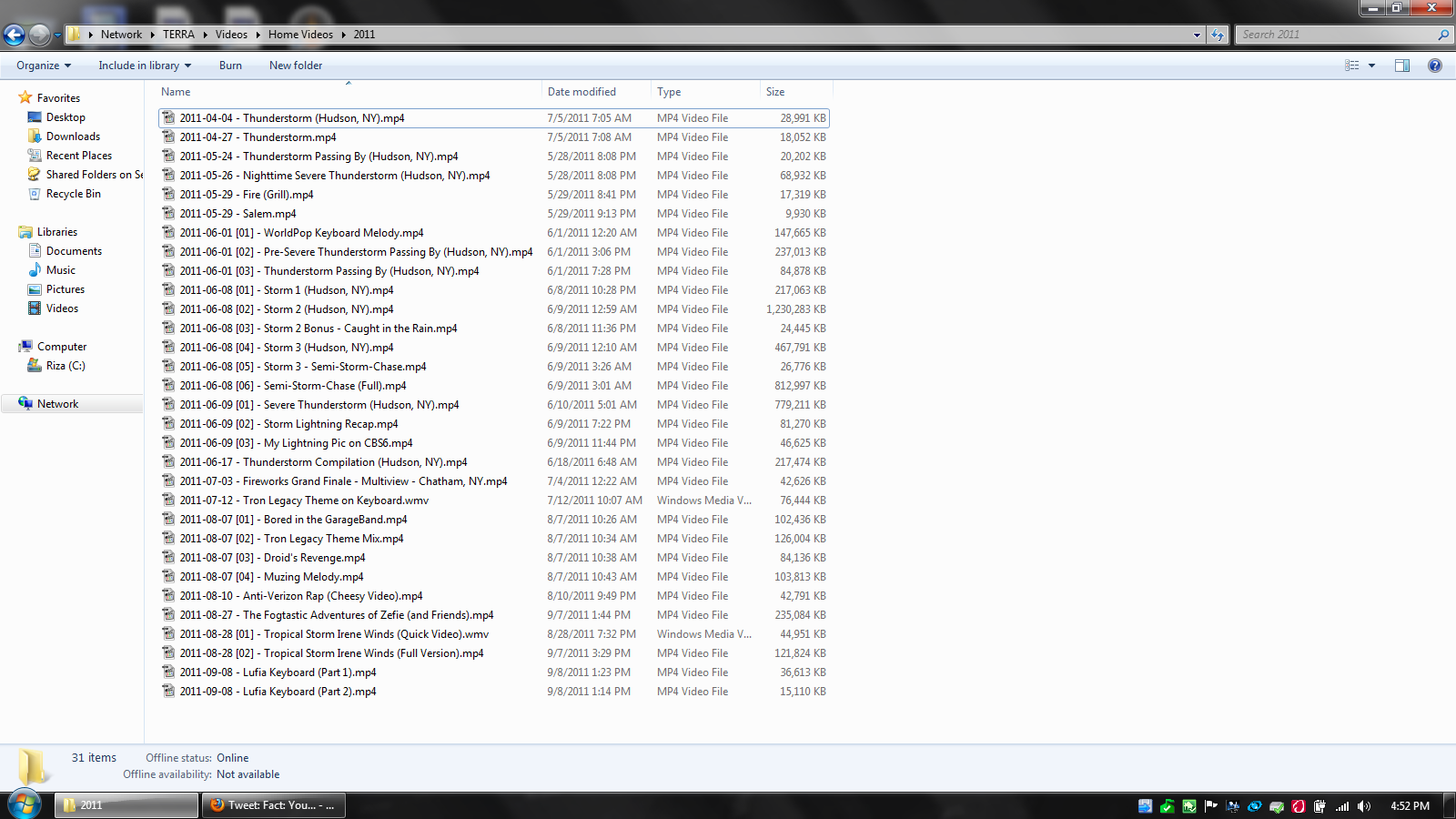Open Music library in navigation pane
Viewport: 1456px width, 819px height.
61,270
